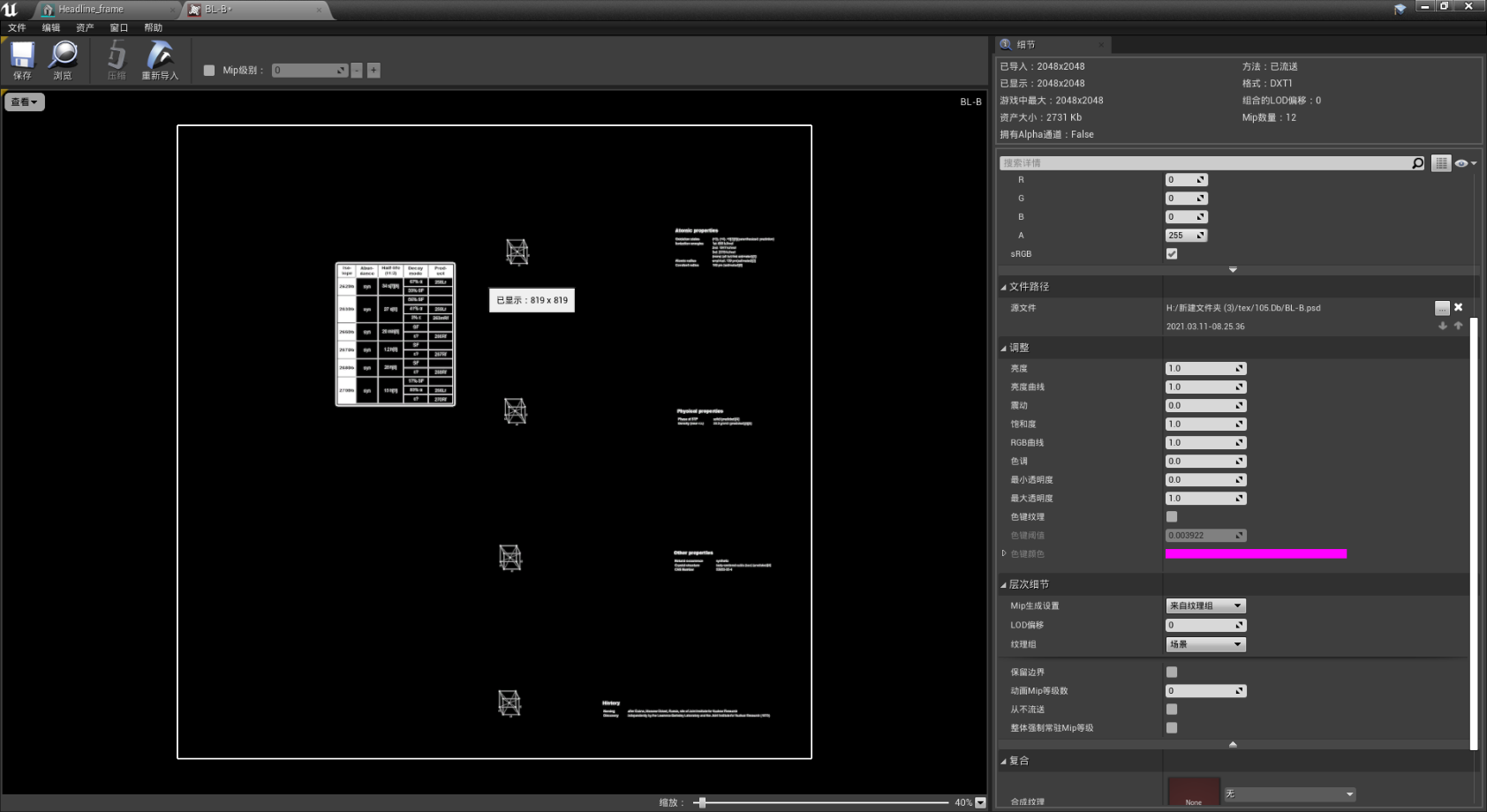The width and height of the screenshot is (1487, 812).
Task: Open the eye view options icon
Action: click(x=1466, y=163)
